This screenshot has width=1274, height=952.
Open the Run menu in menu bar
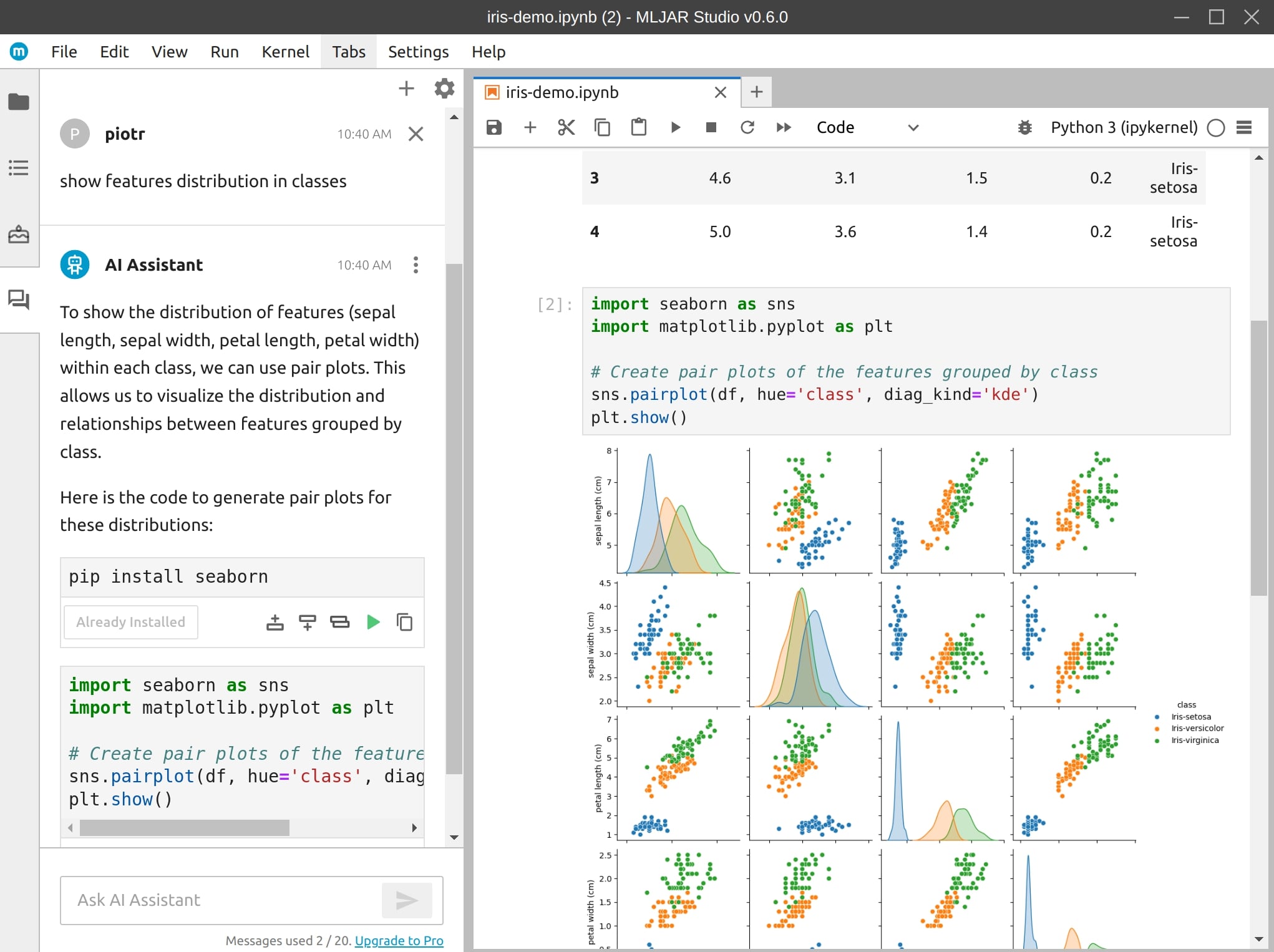click(x=225, y=51)
